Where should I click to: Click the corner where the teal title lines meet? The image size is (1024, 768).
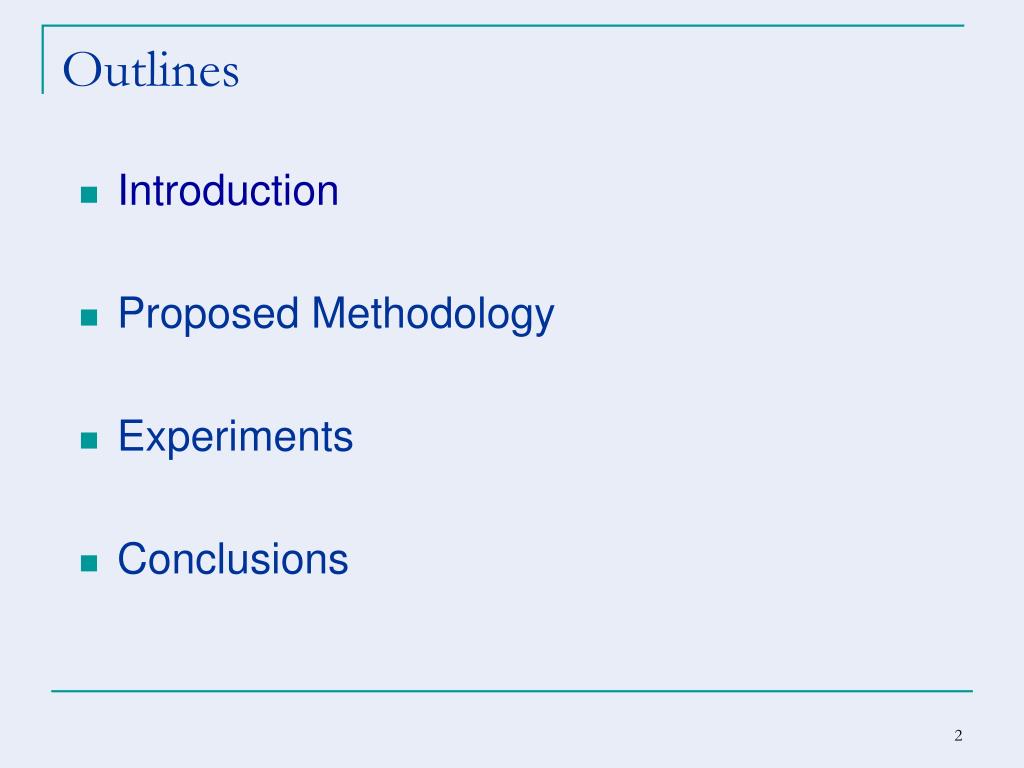tap(43, 27)
